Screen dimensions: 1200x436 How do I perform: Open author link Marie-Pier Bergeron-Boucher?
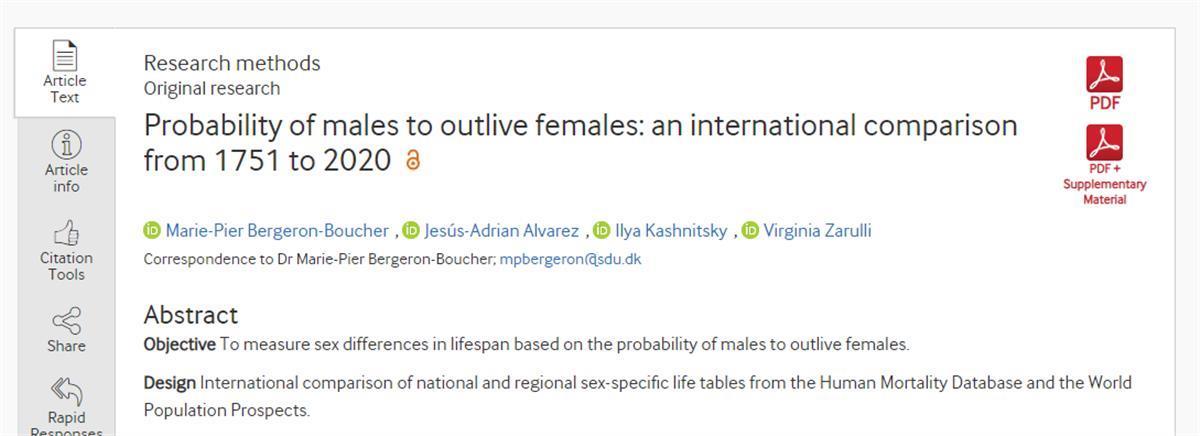pyautogui.click(x=277, y=231)
